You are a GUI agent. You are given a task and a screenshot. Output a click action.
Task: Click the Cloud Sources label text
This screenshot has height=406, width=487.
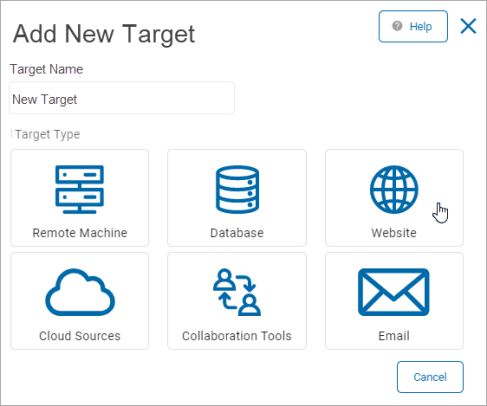80,336
